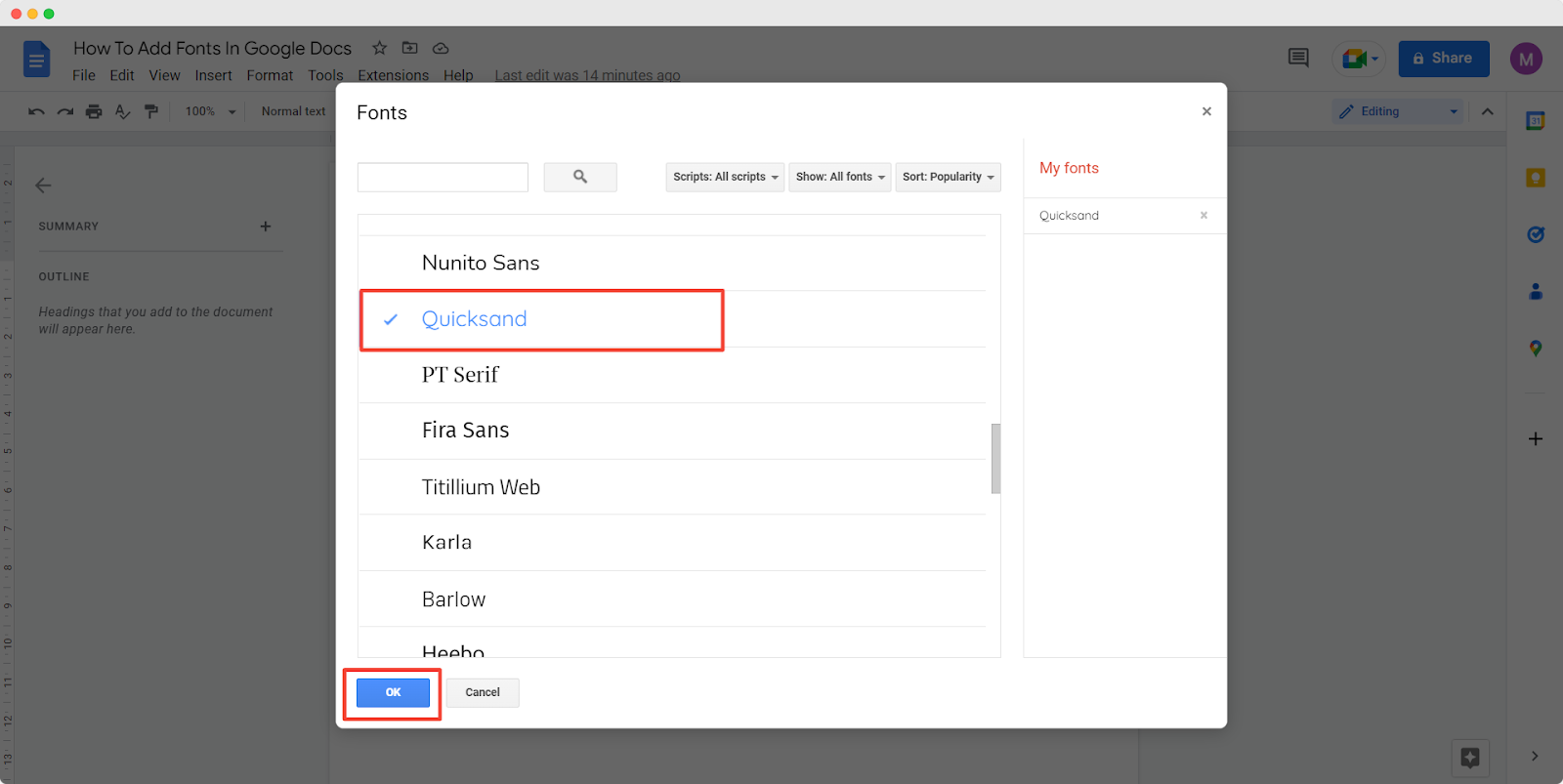Open Google Maps in side panel
The width and height of the screenshot is (1563, 784).
click(x=1536, y=349)
